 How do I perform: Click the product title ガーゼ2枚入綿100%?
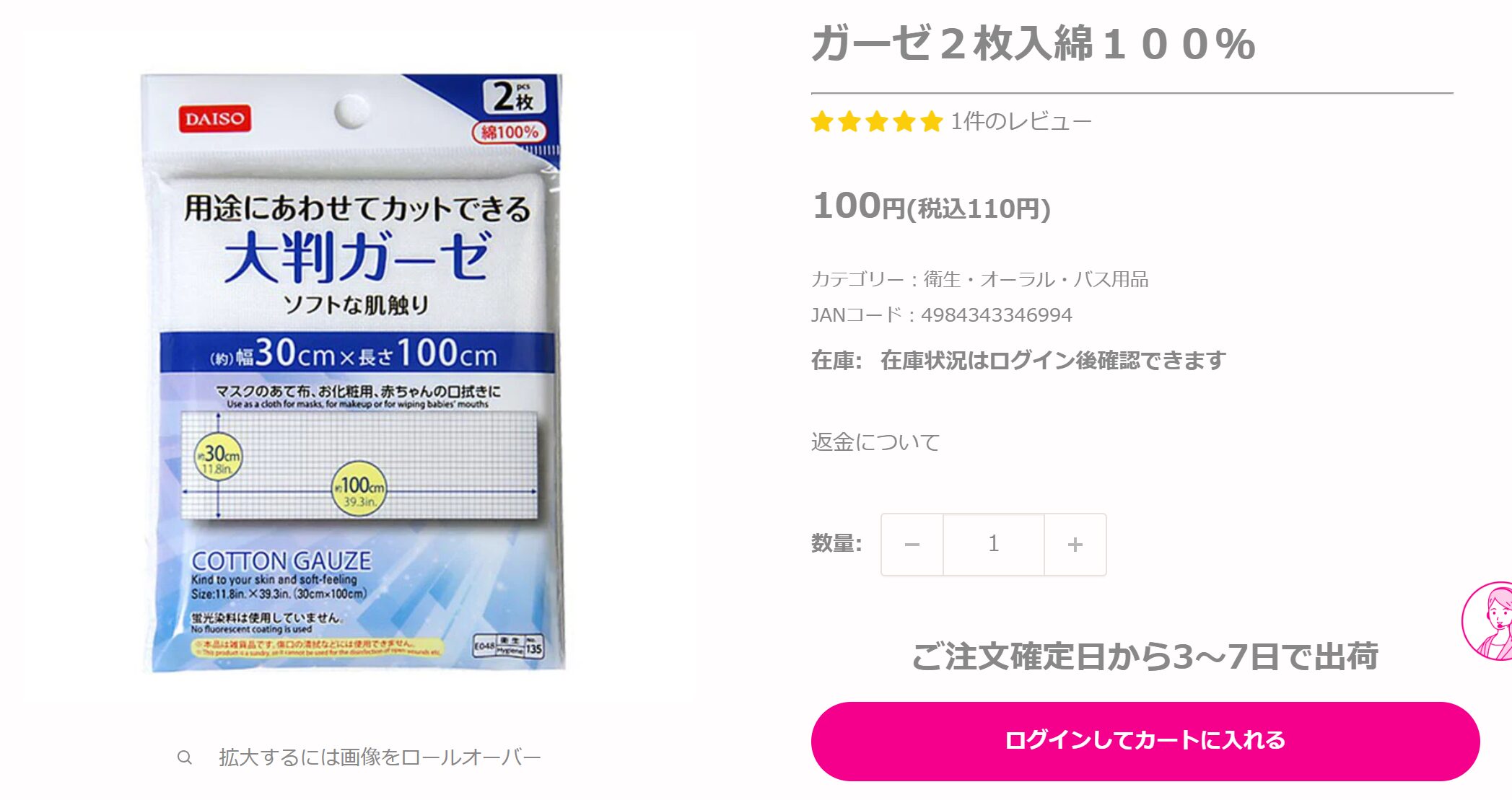pos(1034,44)
